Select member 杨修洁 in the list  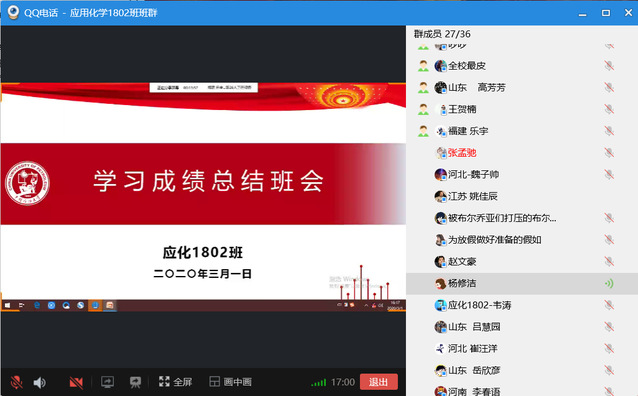click(522, 283)
